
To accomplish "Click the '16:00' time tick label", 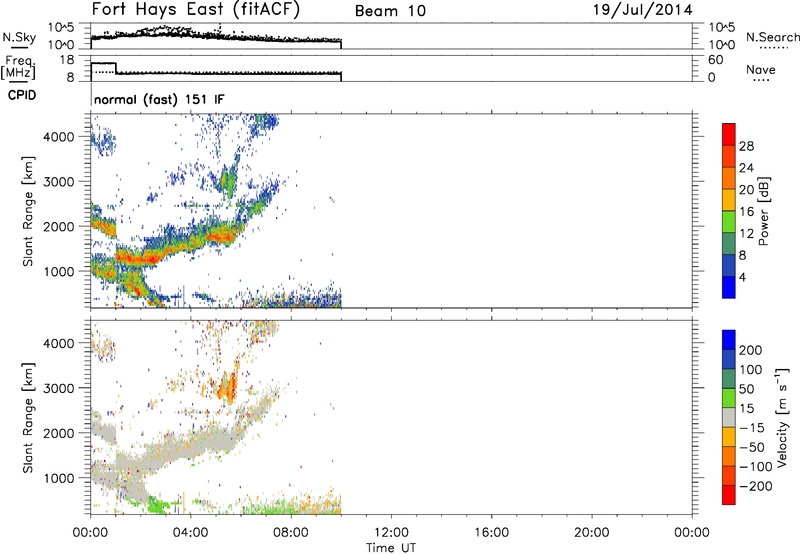I will pos(491,533).
